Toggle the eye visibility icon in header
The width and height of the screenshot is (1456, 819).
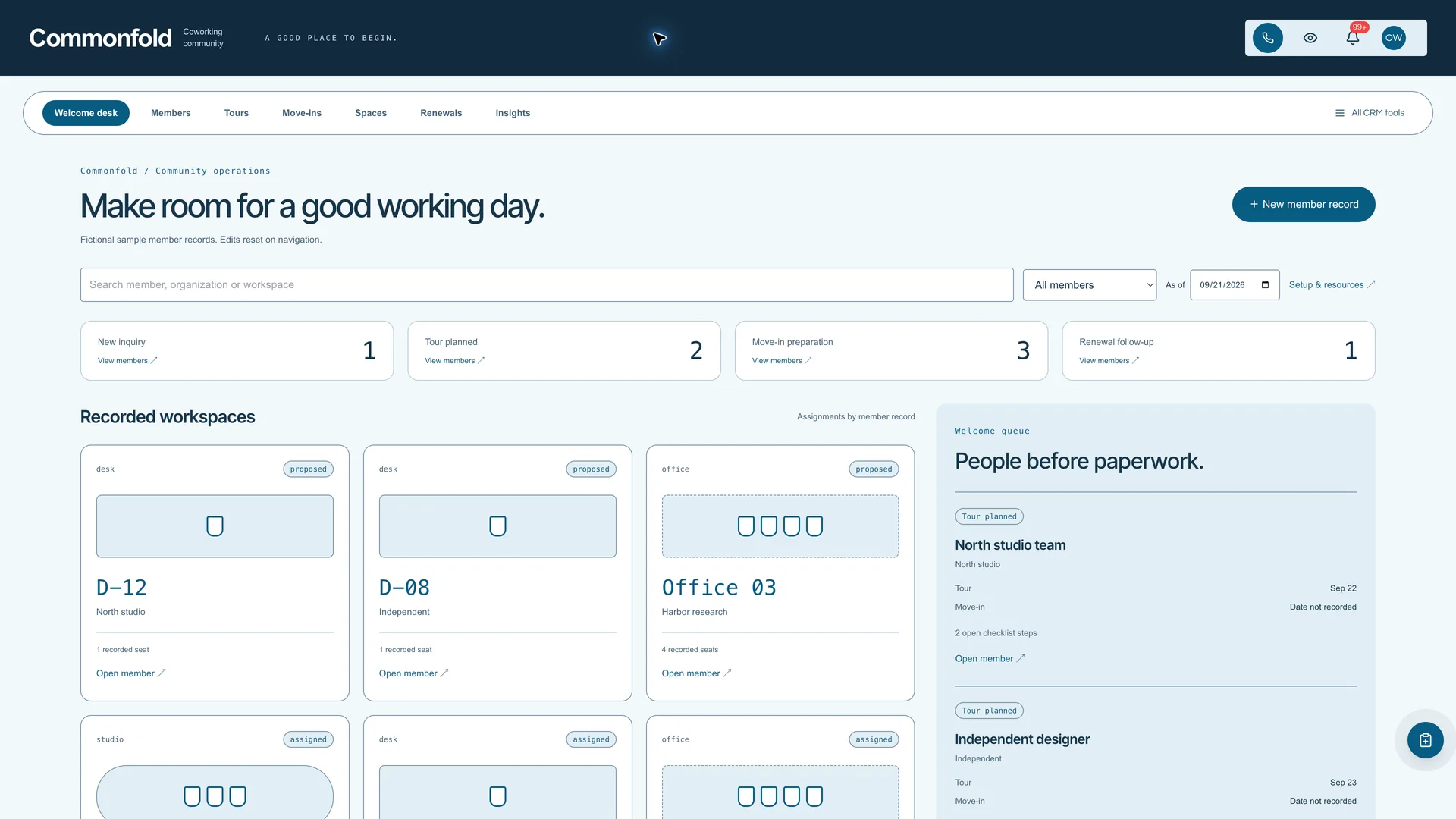point(1310,38)
